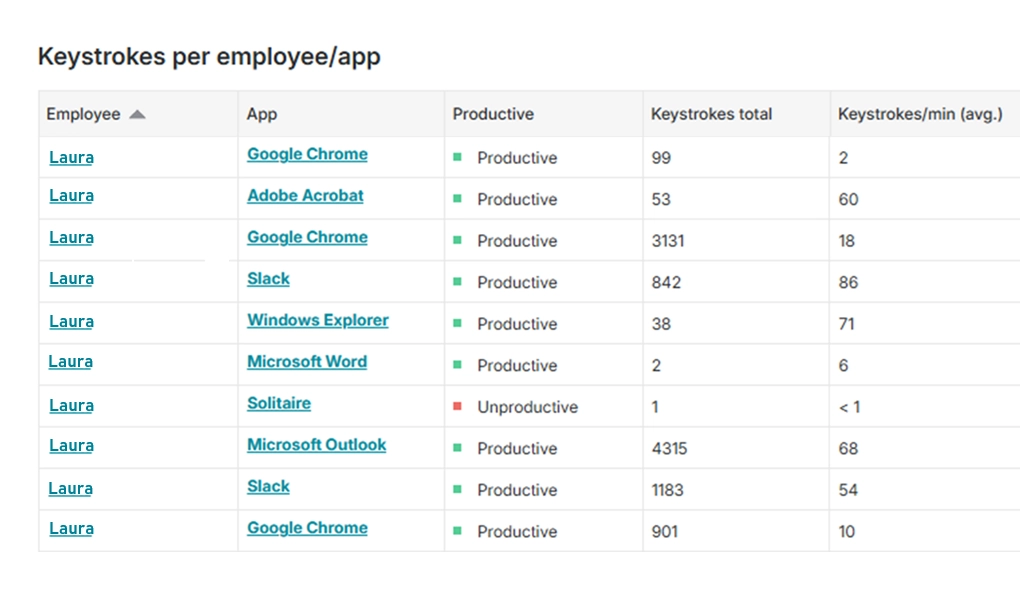Open the Slack link with 842 keystrokes
Screen dimensions: 1020x600
(x=268, y=279)
